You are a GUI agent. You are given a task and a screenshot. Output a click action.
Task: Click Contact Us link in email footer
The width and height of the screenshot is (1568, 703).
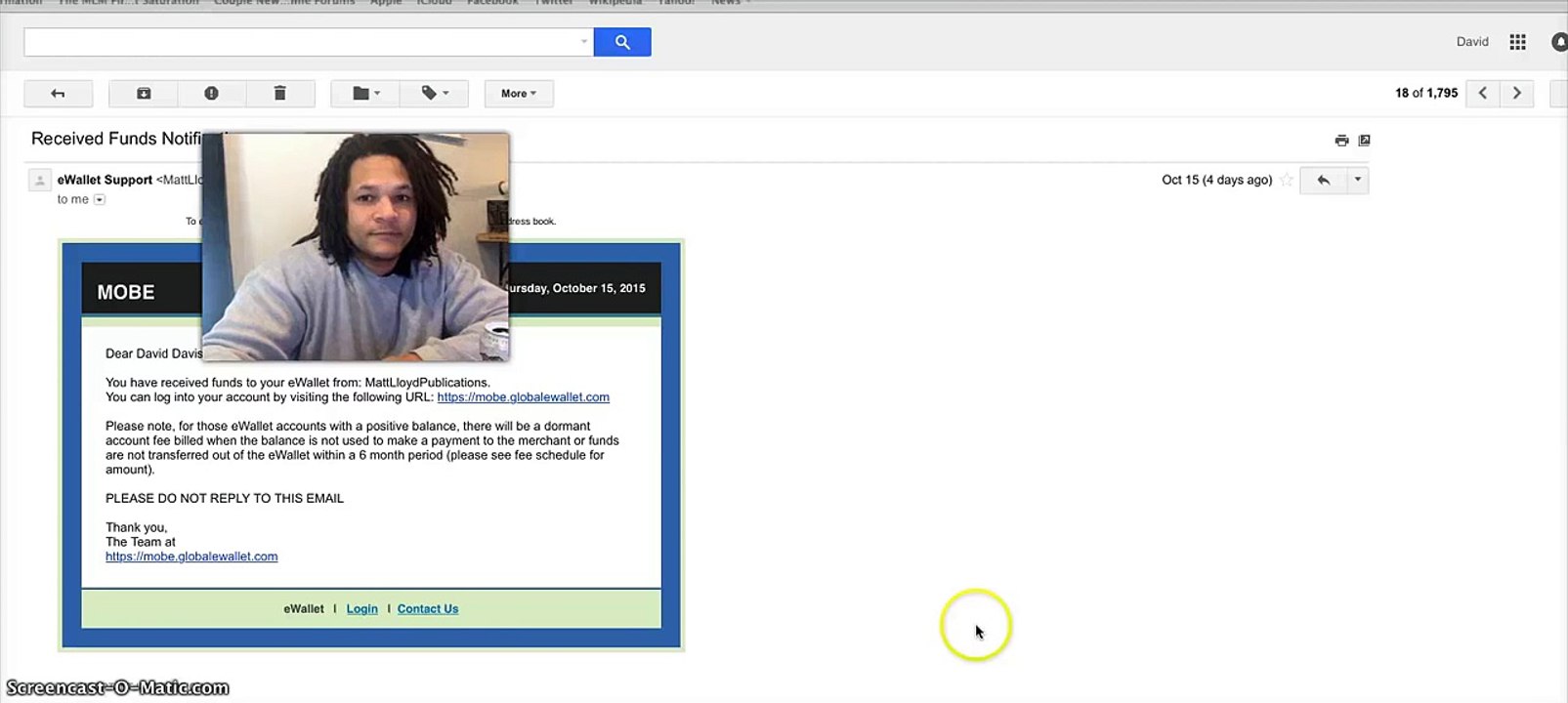click(x=428, y=609)
